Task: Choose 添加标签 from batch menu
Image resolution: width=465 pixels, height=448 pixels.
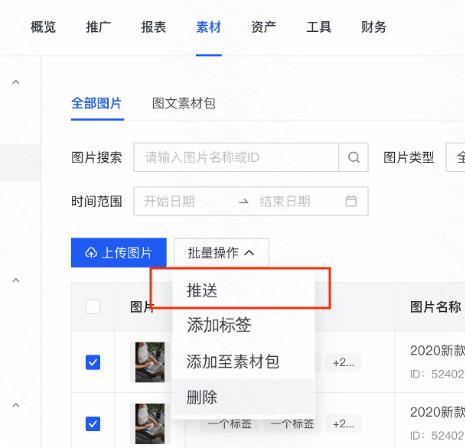Action: (x=244, y=325)
